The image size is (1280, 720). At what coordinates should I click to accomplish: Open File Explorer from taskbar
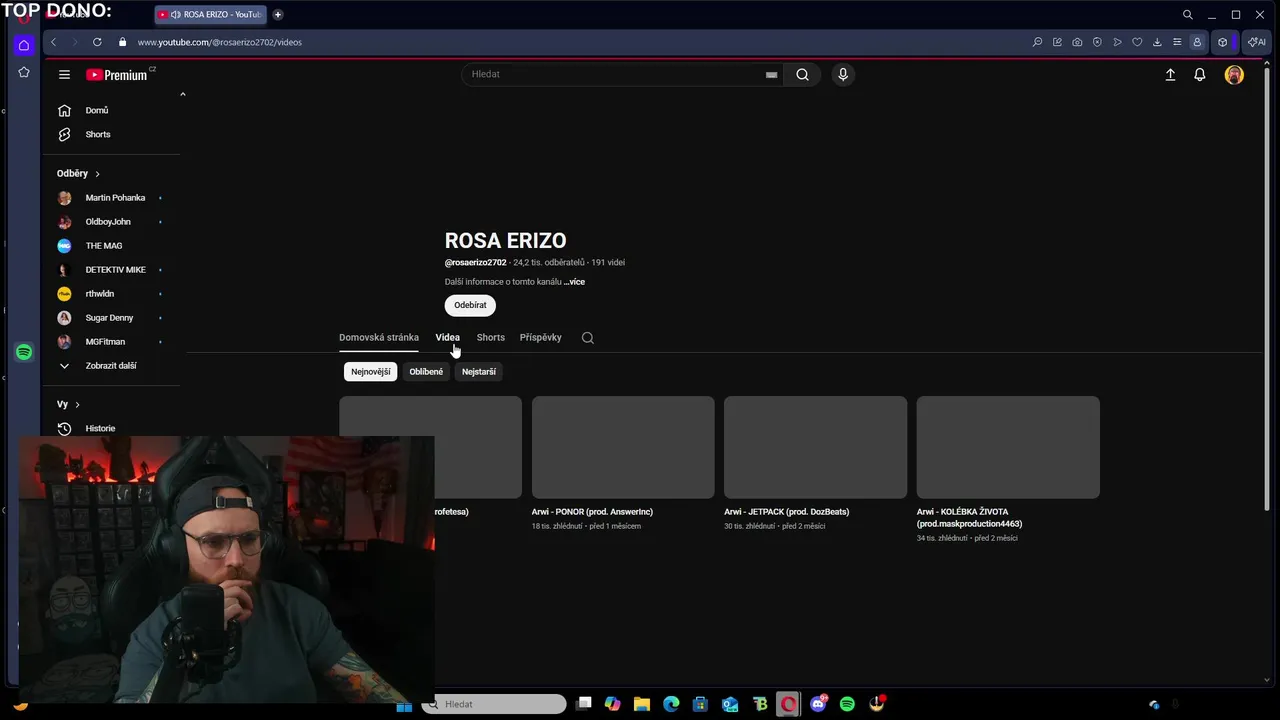tap(642, 704)
